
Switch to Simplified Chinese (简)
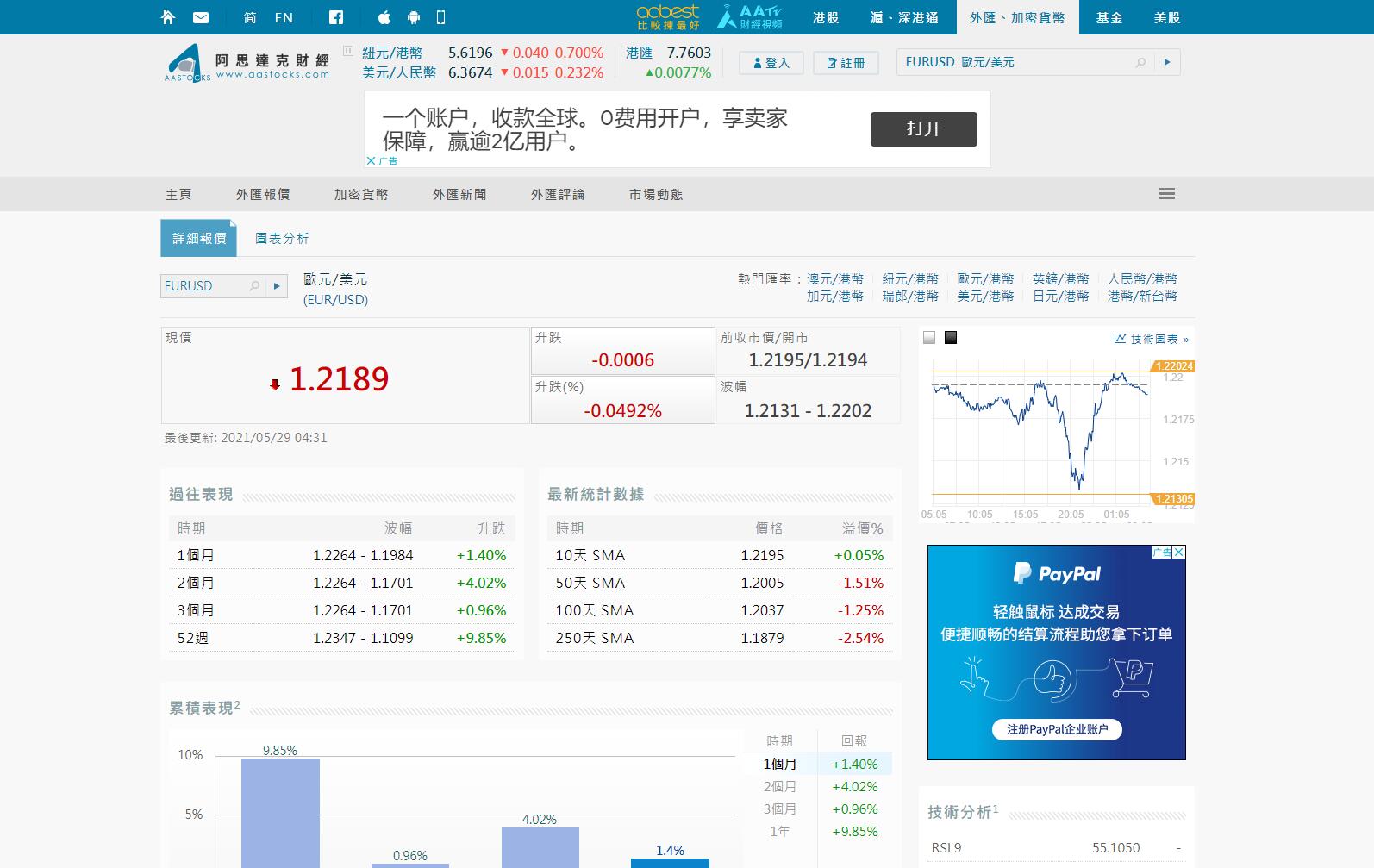pyautogui.click(x=250, y=17)
